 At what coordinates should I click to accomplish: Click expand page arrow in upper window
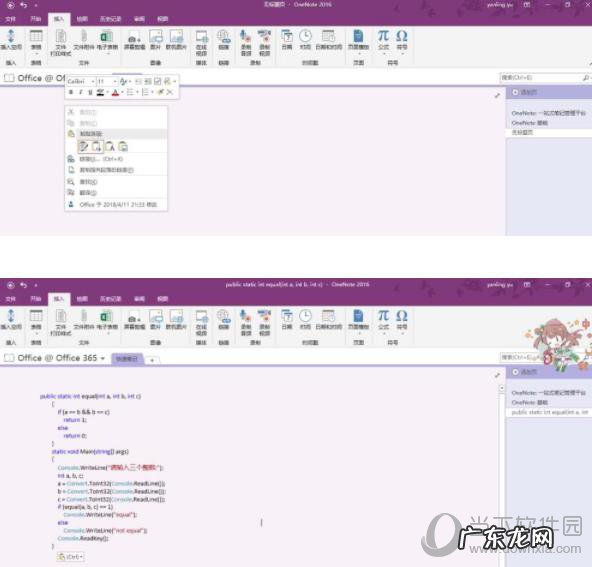(497, 96)
